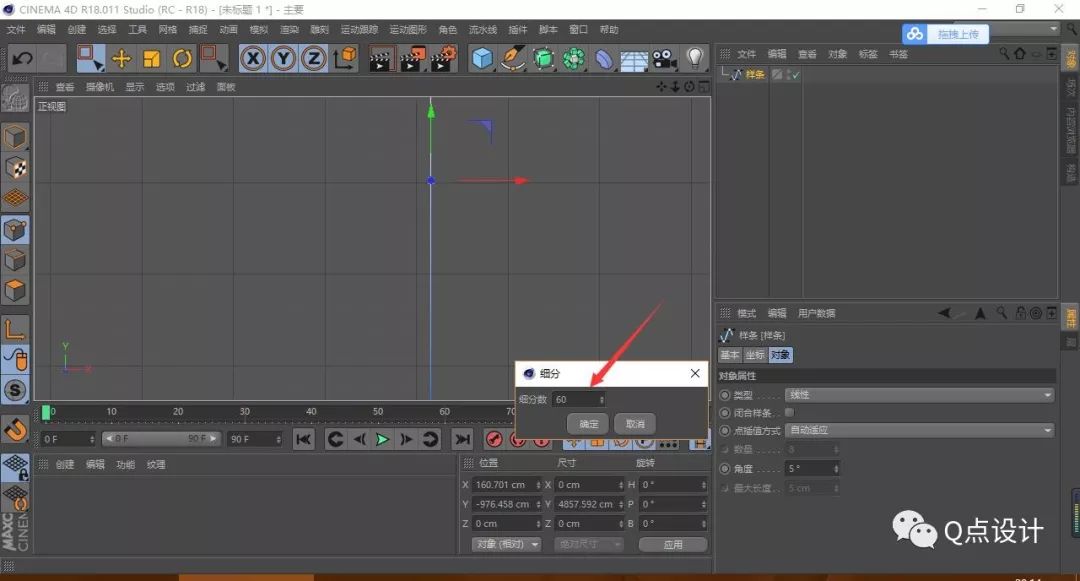Switch to the 坐标 attribute tab
Image resolution: width=1080 pixels, height=581 pixels.
(755, 354)
